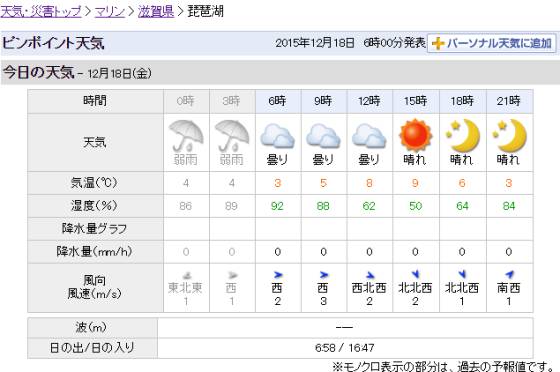Click the 9時 column header
Viewport: 560px width, 372px height.
pos(324,101)
